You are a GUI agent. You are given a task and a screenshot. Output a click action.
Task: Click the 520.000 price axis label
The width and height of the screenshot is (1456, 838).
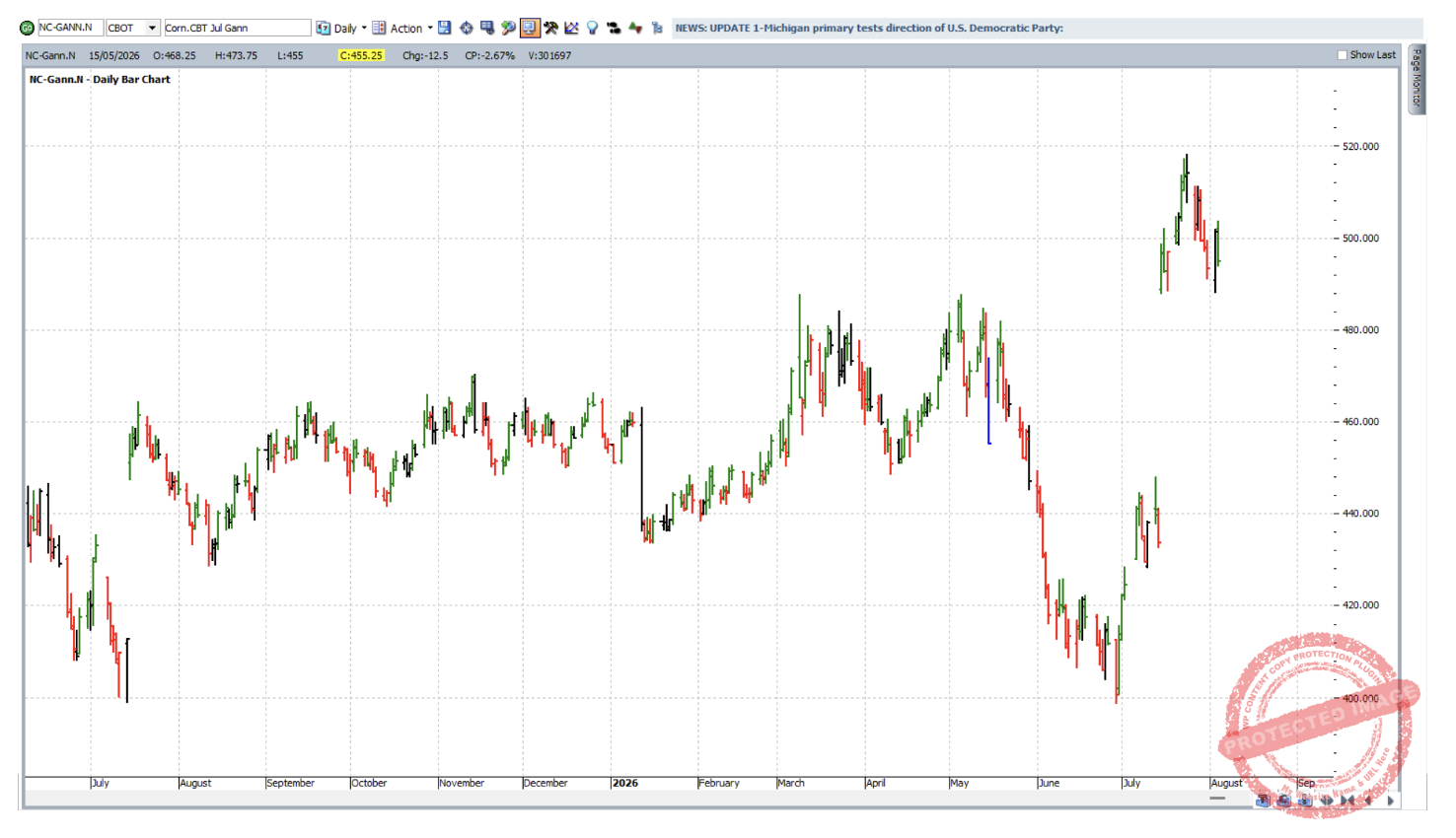(1360, 146)
